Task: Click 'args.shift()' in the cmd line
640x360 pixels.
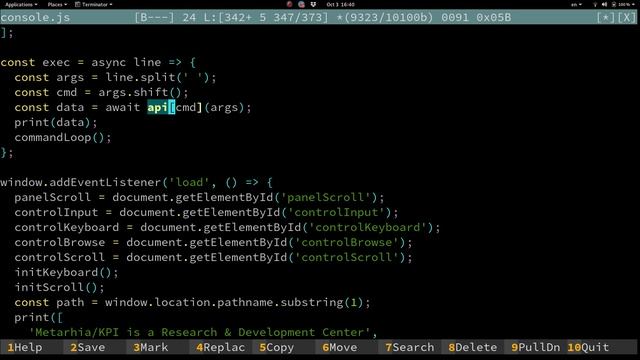Action: point(140,93)
